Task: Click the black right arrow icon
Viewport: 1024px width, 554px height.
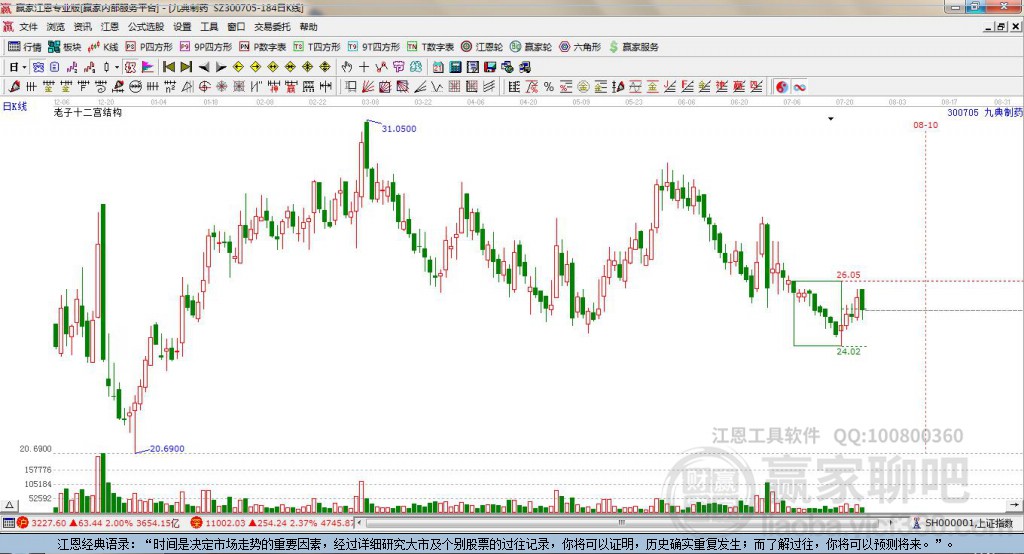Action: click(x=221, y=67)
